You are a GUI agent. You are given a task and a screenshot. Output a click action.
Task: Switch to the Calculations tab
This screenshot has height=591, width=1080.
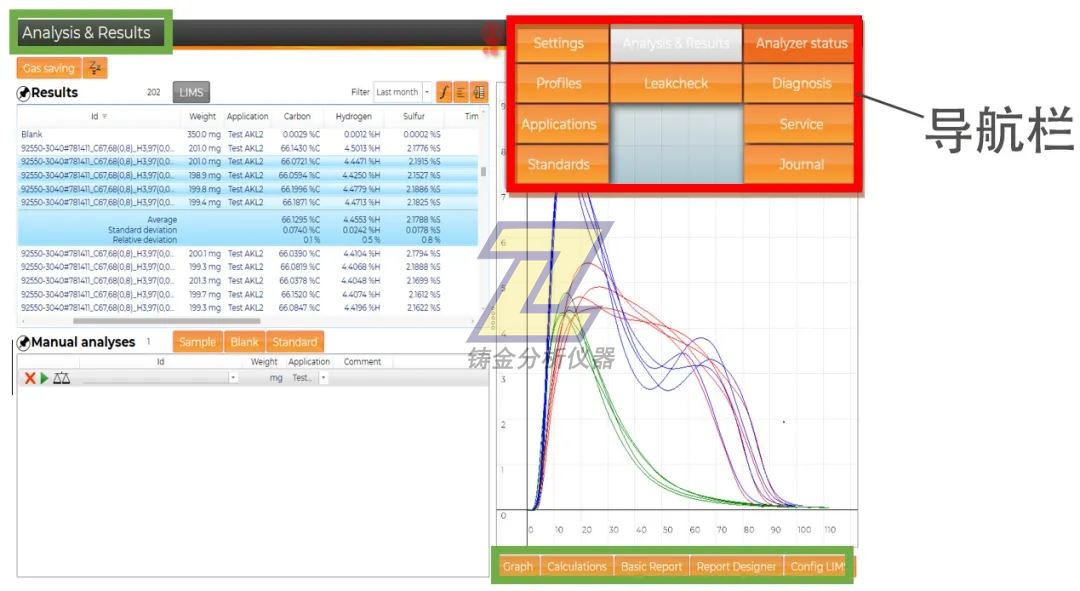576,566
